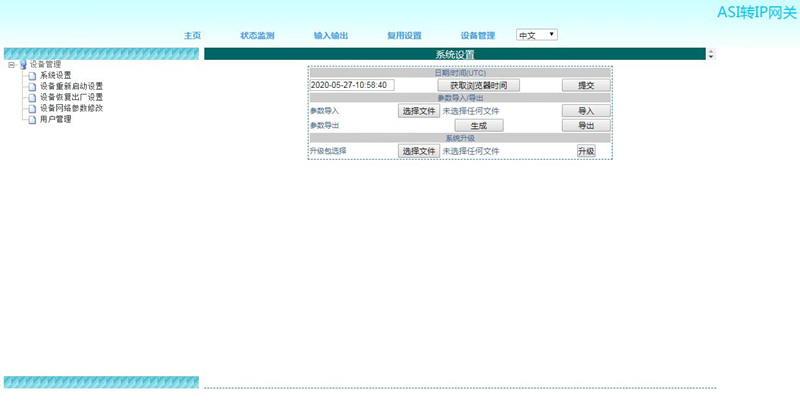Click the ASI转IP网关 title text

(757, 12)
